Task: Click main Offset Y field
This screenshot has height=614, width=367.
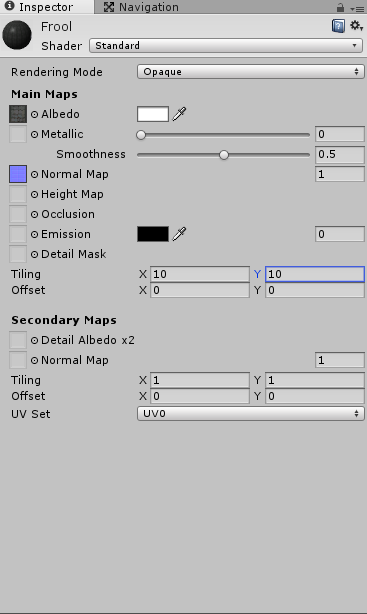Action: click(x=315, y=290)
